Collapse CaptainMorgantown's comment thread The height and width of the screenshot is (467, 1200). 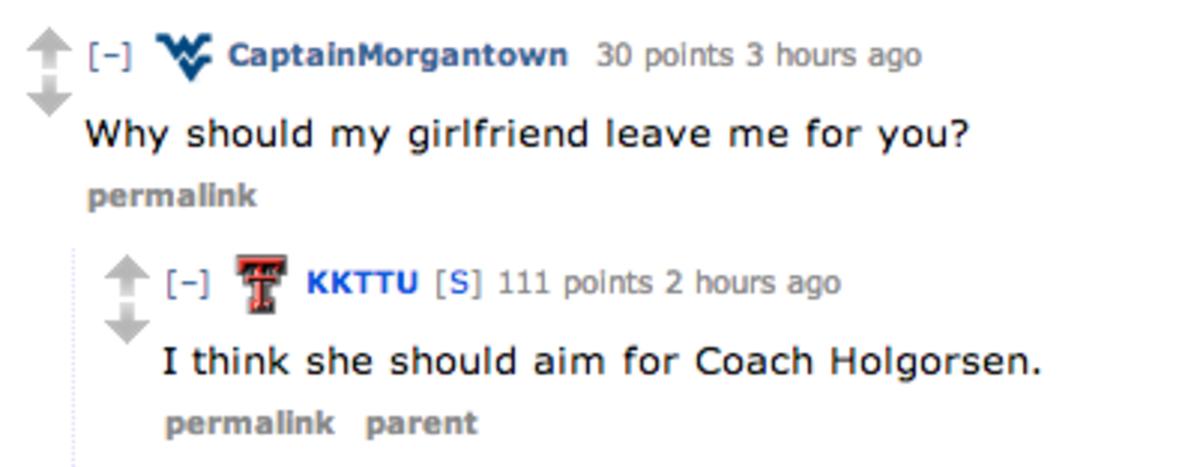click(110, 55)
